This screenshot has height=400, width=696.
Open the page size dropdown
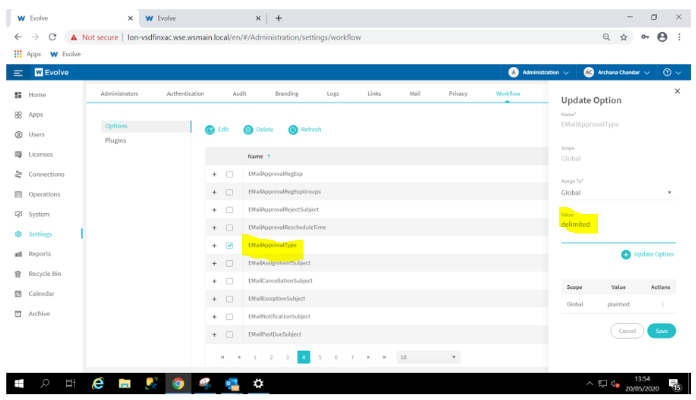[427, 356]
